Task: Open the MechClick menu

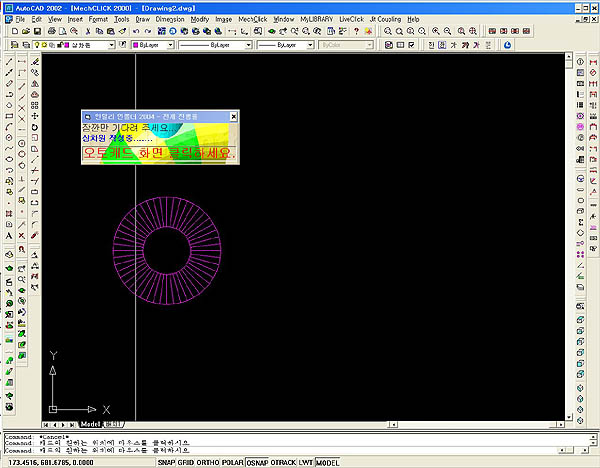Action: [253, 19]
